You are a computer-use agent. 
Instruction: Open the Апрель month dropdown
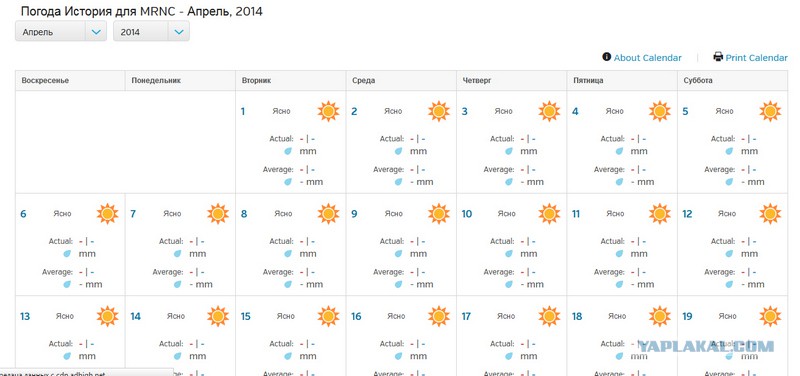[x=61, y=32]
